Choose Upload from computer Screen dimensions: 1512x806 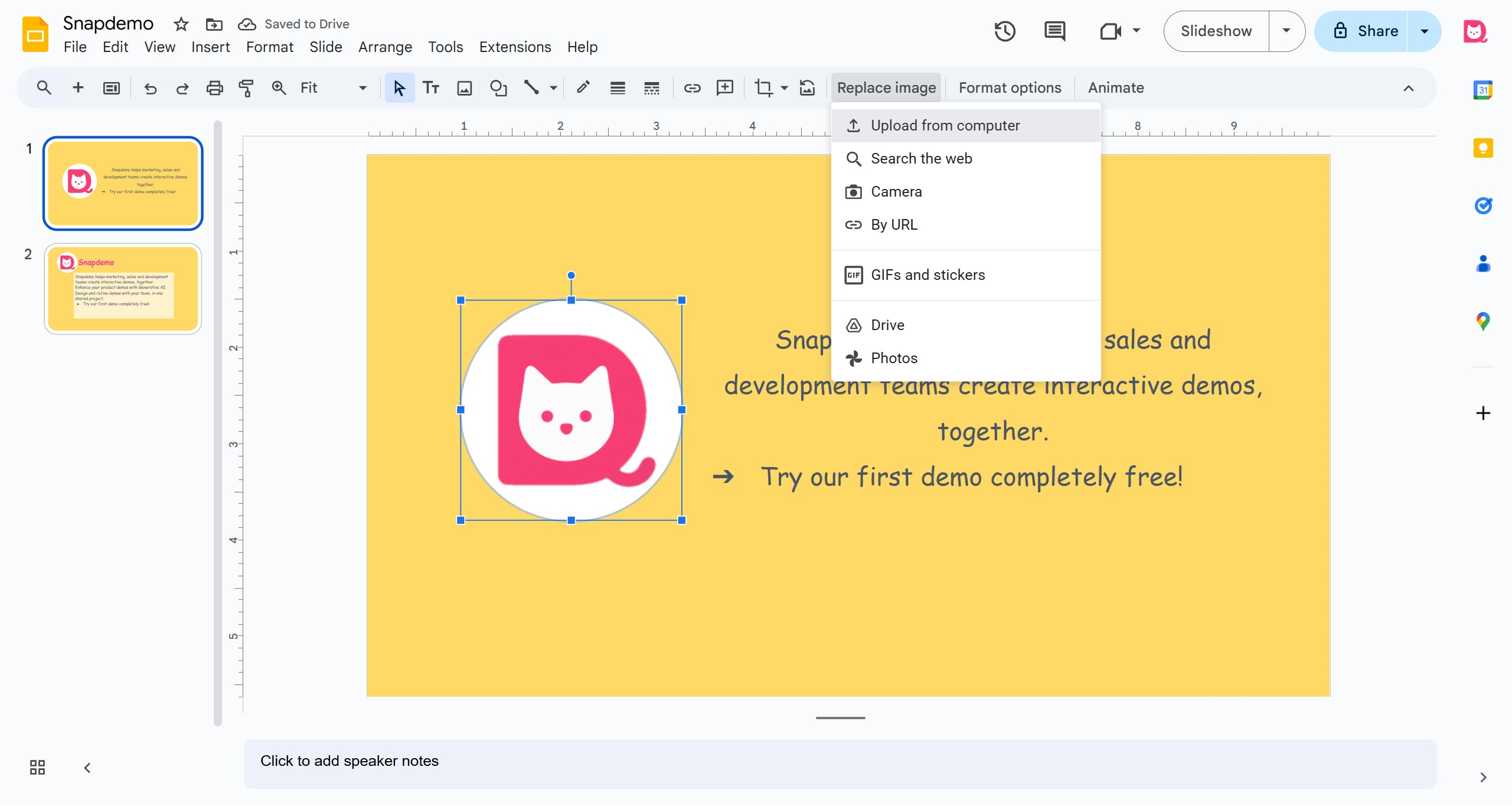[x=966, y=125]
